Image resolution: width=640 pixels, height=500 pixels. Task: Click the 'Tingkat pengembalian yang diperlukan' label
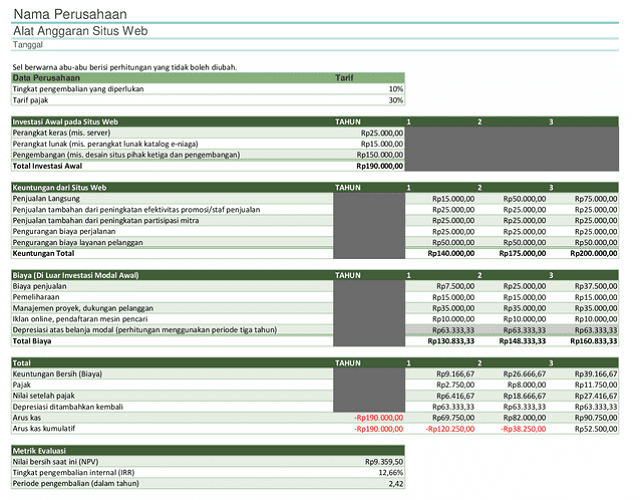tap(78, 89)
